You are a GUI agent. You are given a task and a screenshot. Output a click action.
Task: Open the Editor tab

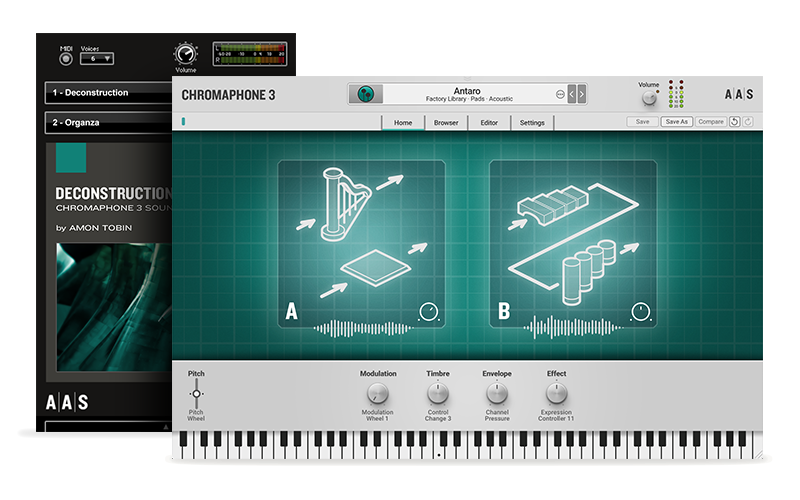(x=489, y=123)
